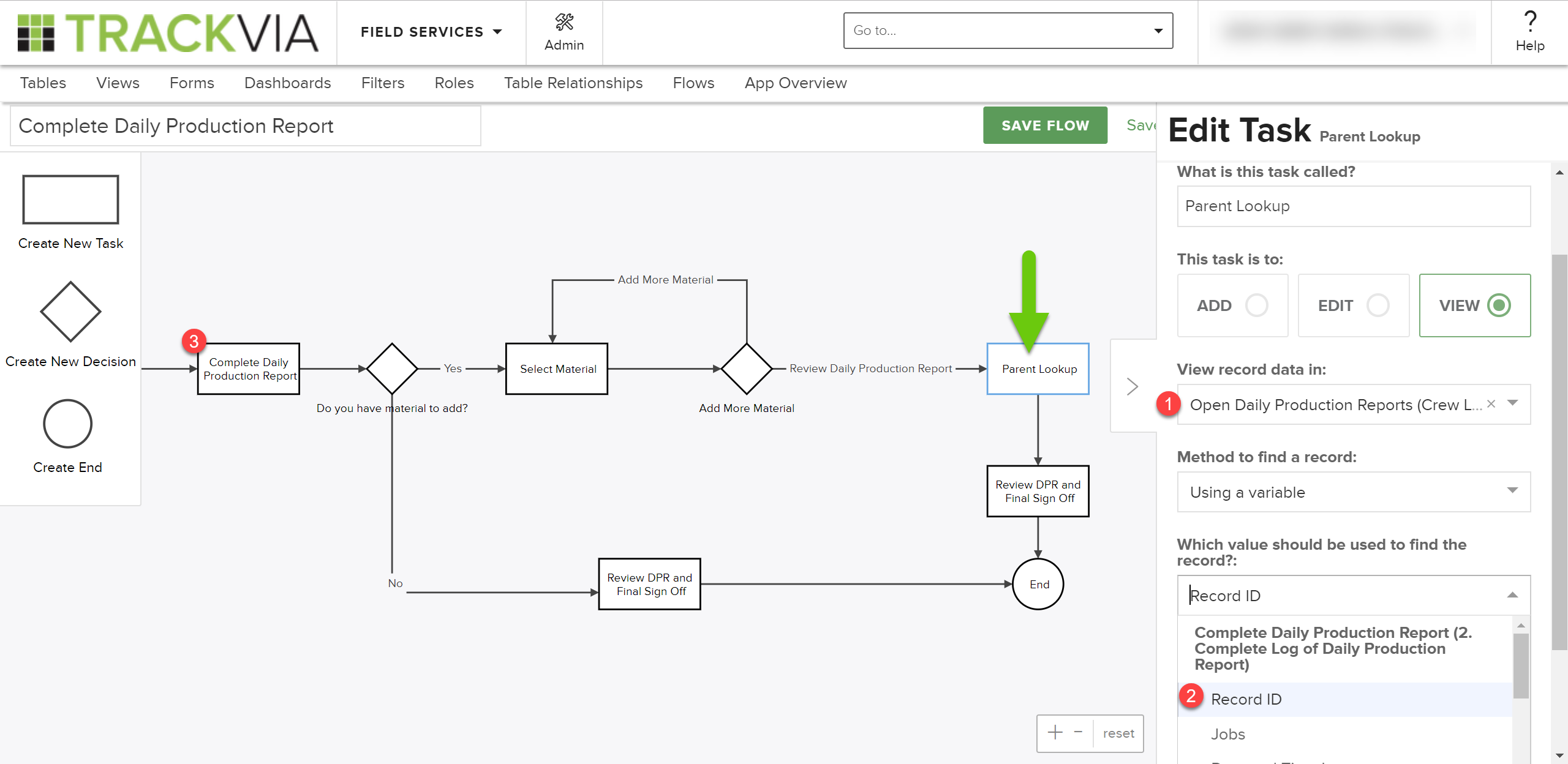Select the Parent Lookup task node
This screenshot has width=1568, height=764.
(1038, 369)
